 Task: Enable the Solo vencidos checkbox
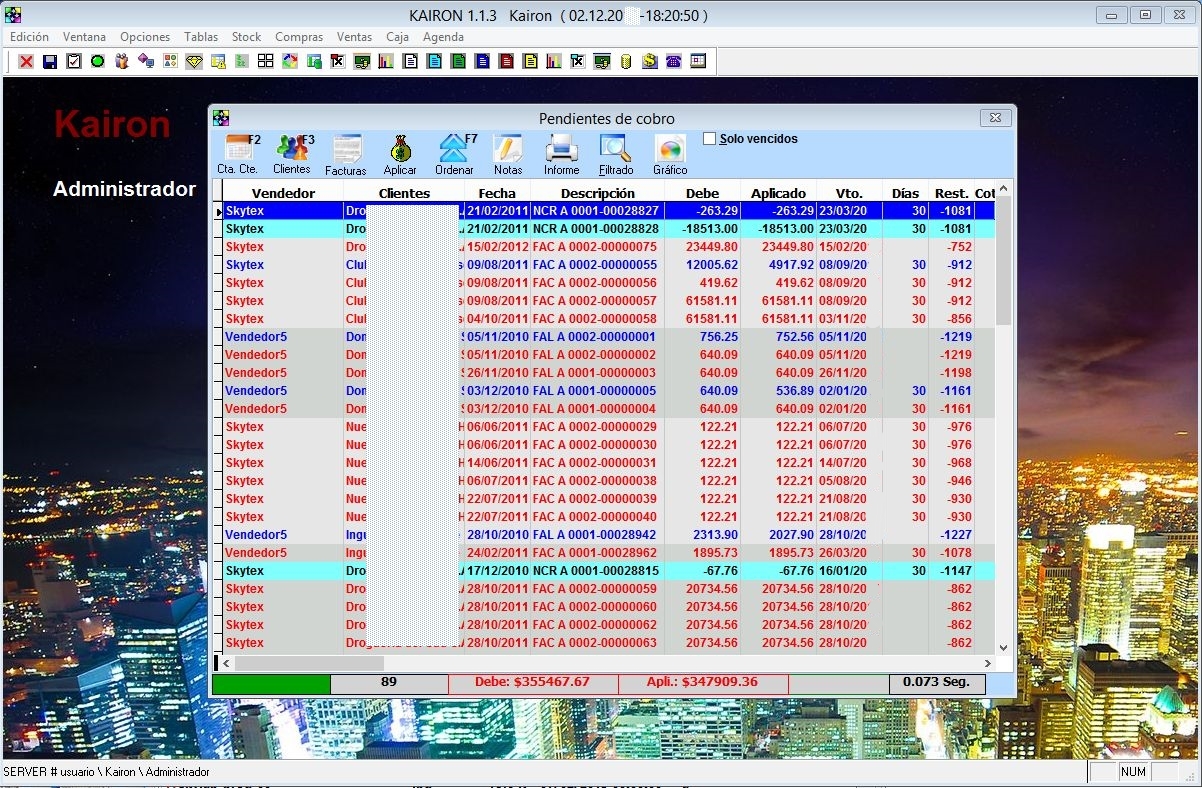(710, 139)
